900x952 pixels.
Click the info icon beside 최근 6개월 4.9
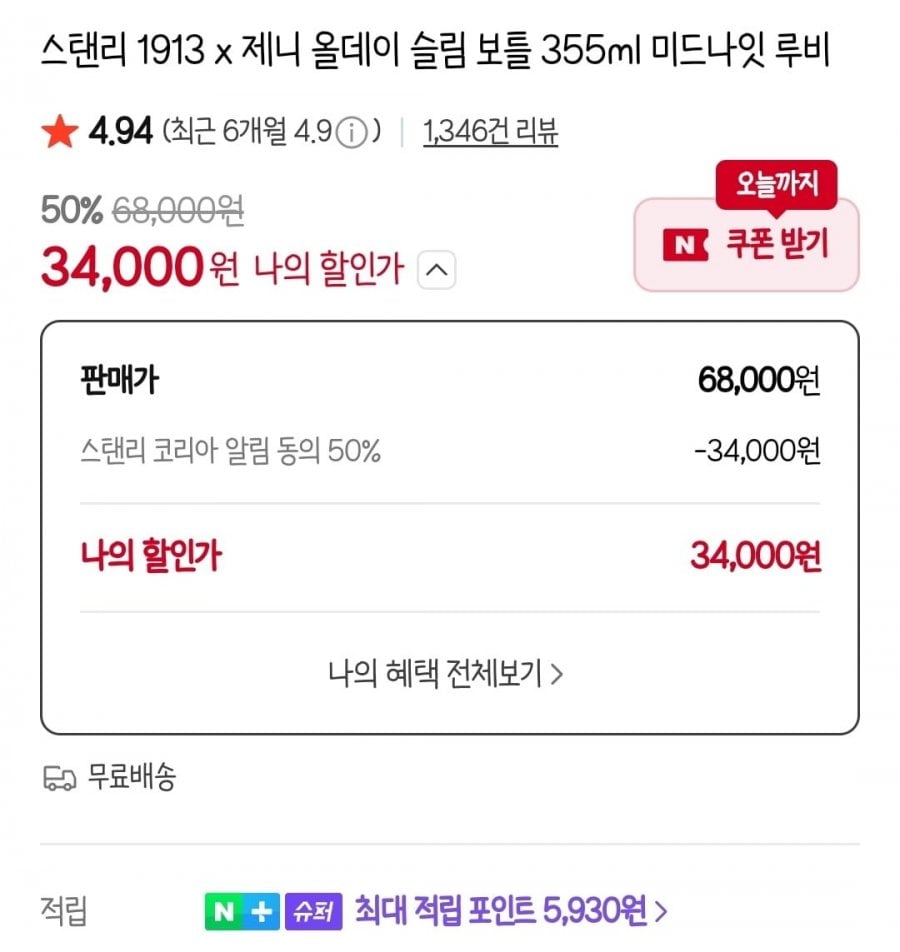click(x=349, y=132)
